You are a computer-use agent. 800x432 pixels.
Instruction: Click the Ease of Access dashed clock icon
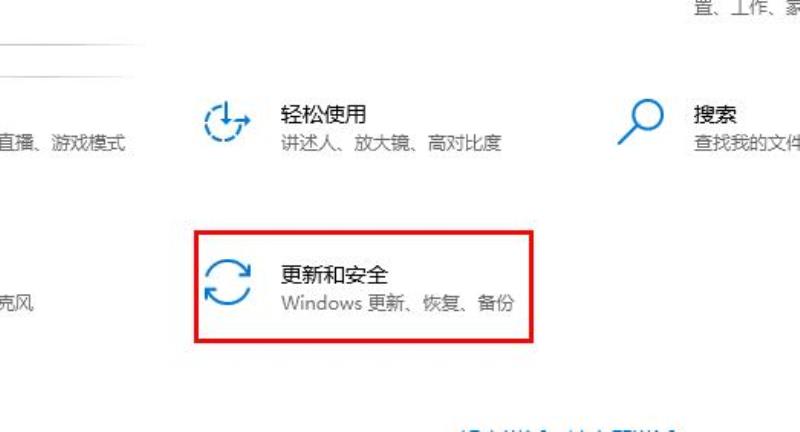[227, 121]
